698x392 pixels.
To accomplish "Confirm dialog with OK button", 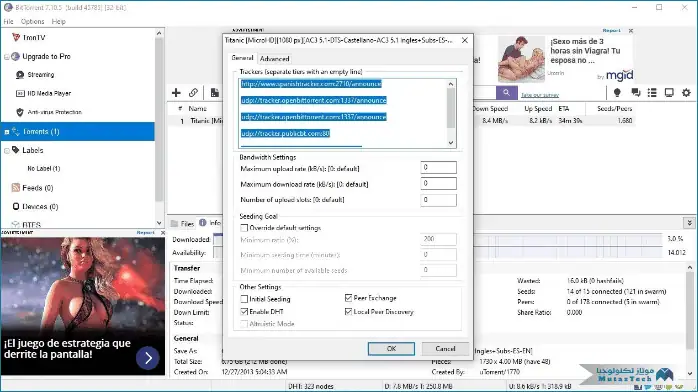I will tap(391, 349).
